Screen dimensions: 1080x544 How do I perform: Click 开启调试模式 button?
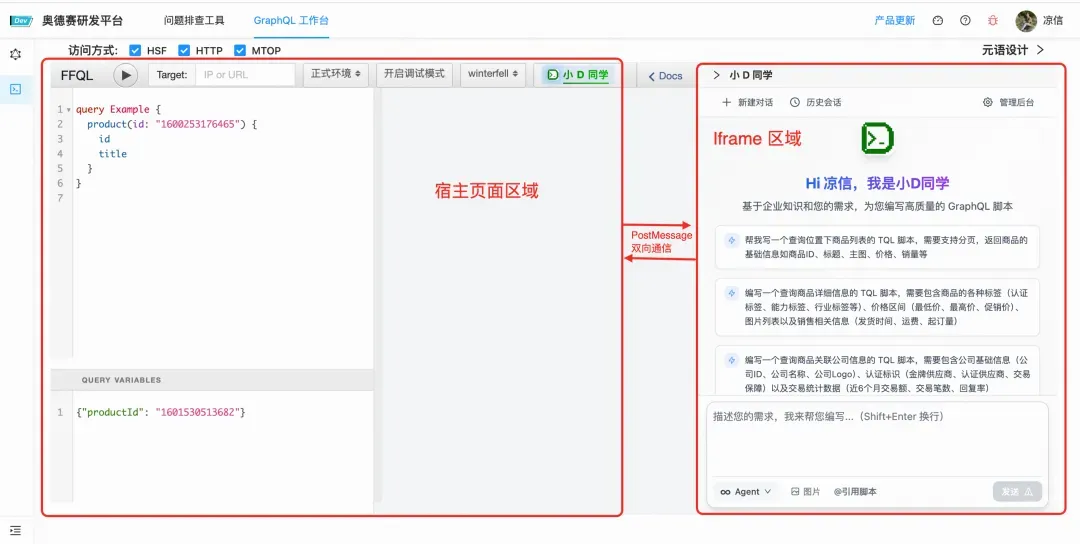[x=414, y=74]
